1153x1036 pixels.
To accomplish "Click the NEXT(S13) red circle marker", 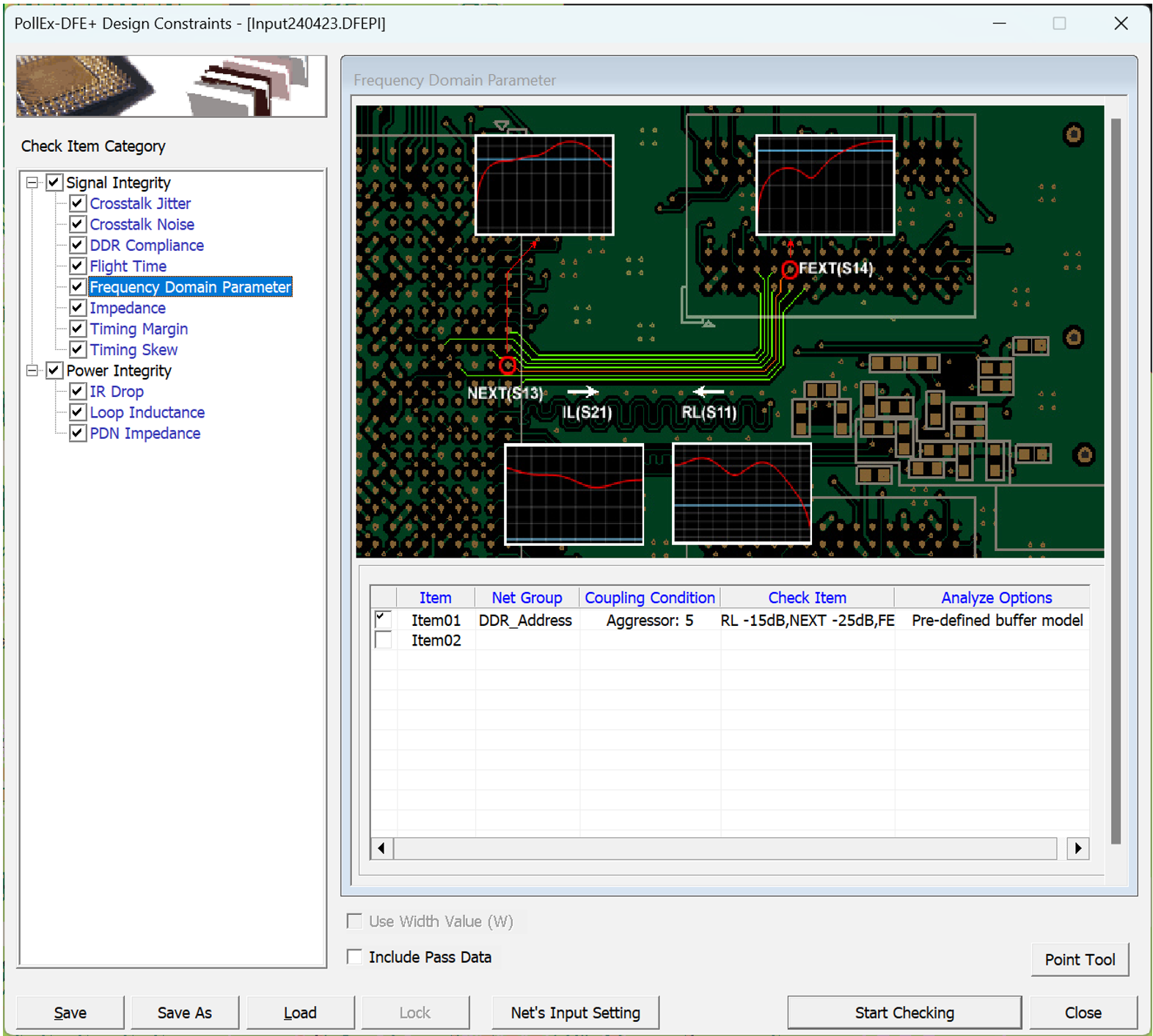I will point(507,365).
